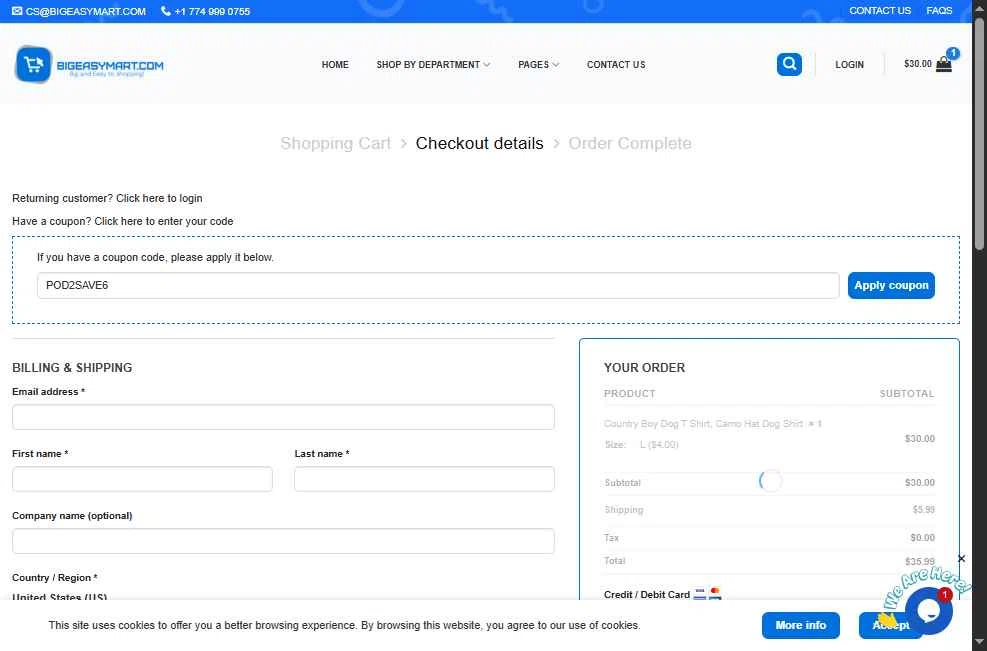This screenshot has width=987, height=651.
Task: Open the blue search icon button
Action: 789,64
